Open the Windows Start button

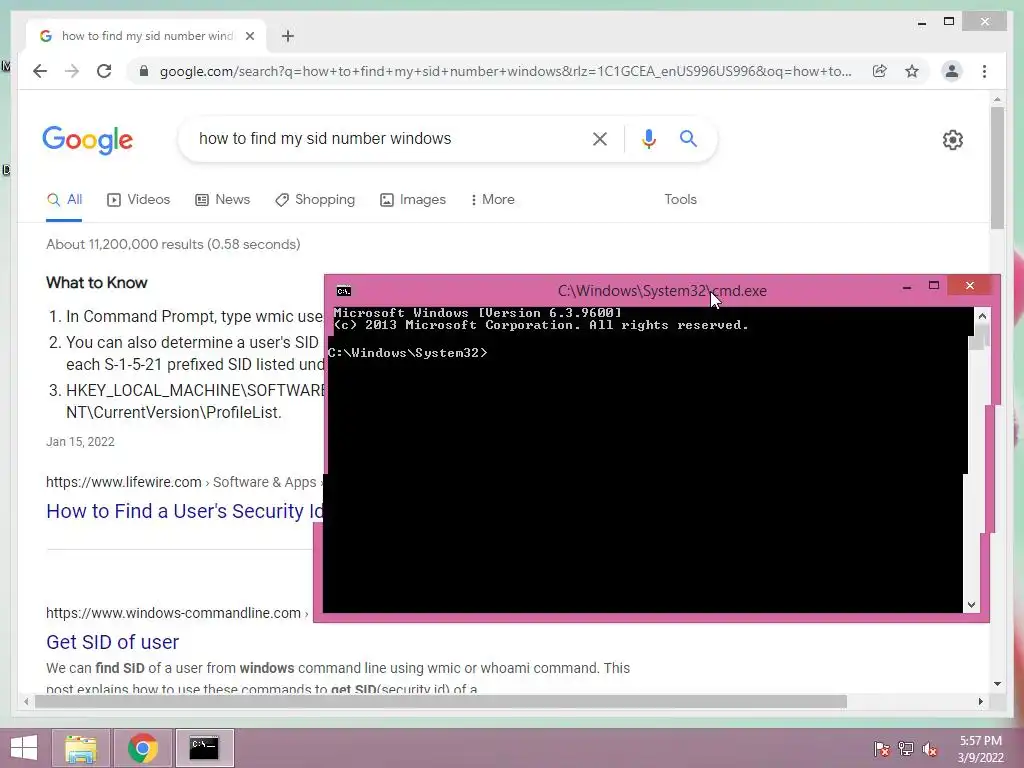(24, 748)
